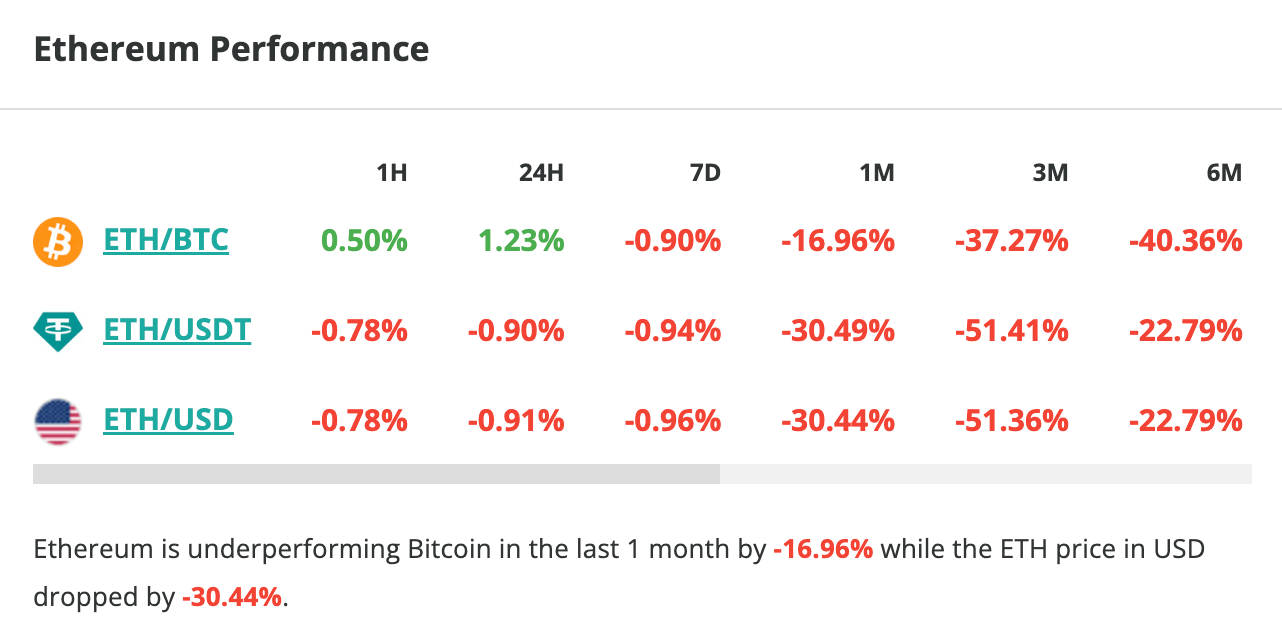Image resolution: width=1282 pixels, height=642 pixels.
Task: Click the 1M column header
Action: 876,173
